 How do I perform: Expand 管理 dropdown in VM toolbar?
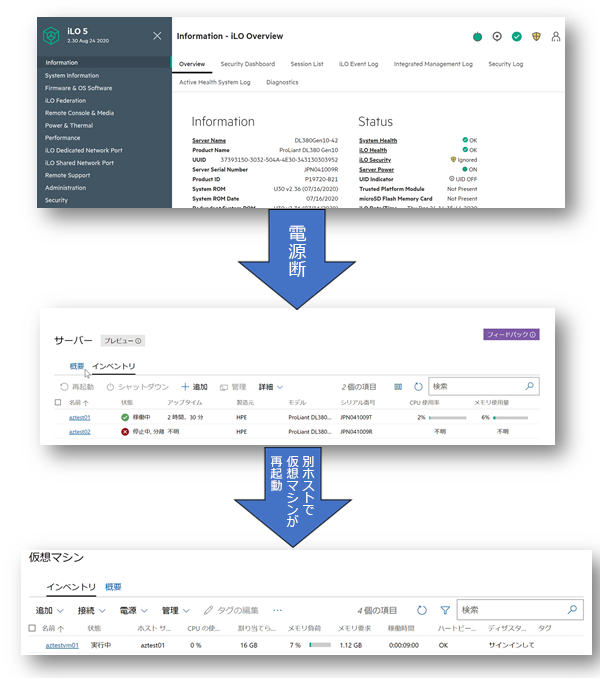click(176, 611)
